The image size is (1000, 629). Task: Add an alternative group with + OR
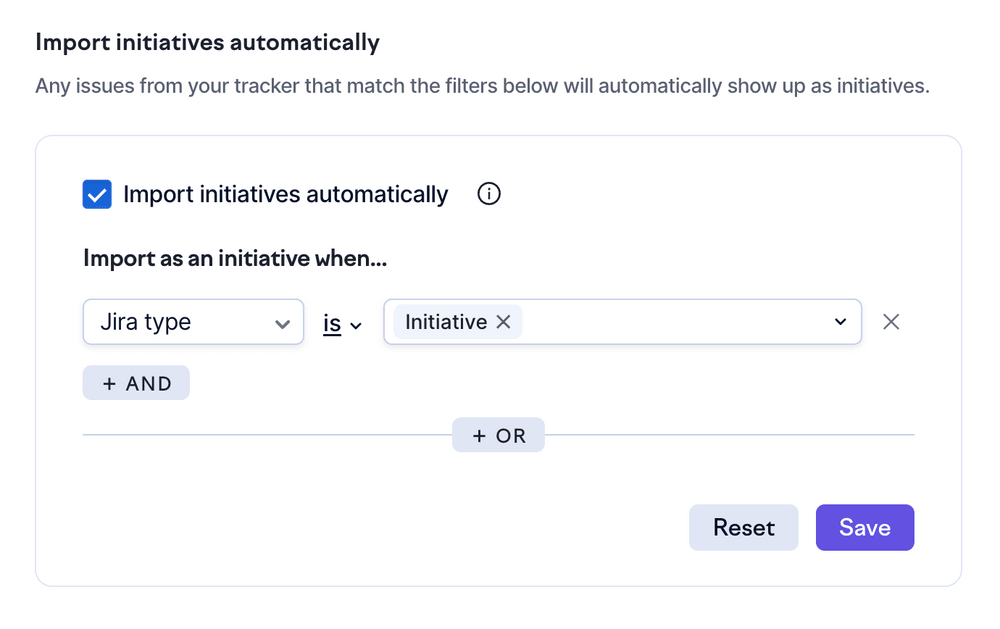coord(498,435)
